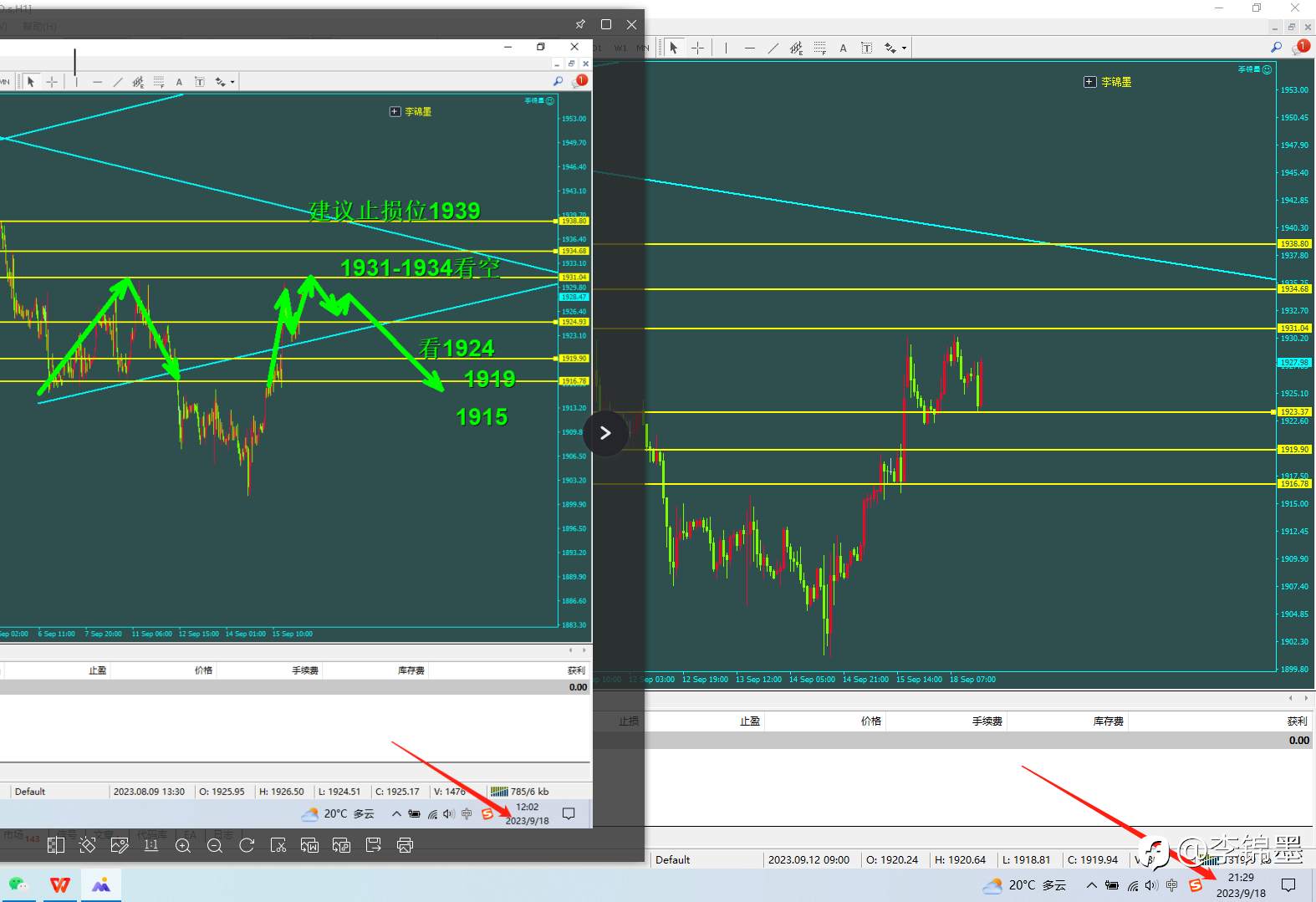This screenshot has width=1316, height=902.
Task: Pick the vertical line tool in the background MetaTrader toolbar
Action: [726, 48]
